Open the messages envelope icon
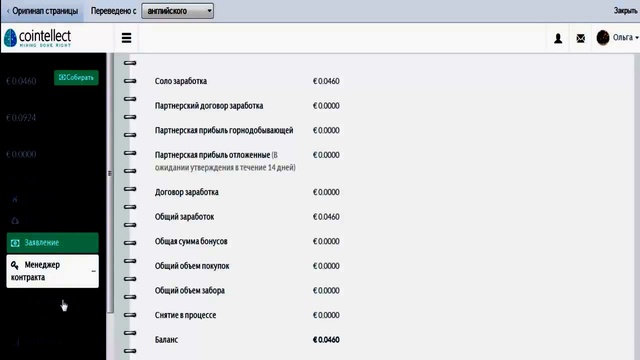 (x=580, y=38)
